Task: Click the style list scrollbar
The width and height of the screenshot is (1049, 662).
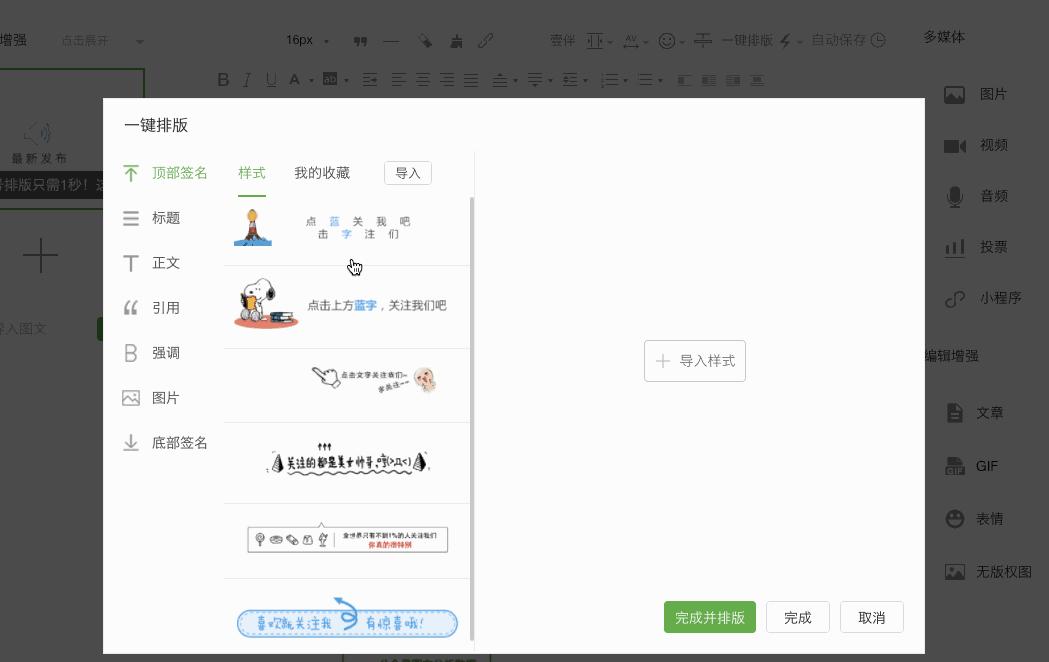Action: tap(472, 418)
